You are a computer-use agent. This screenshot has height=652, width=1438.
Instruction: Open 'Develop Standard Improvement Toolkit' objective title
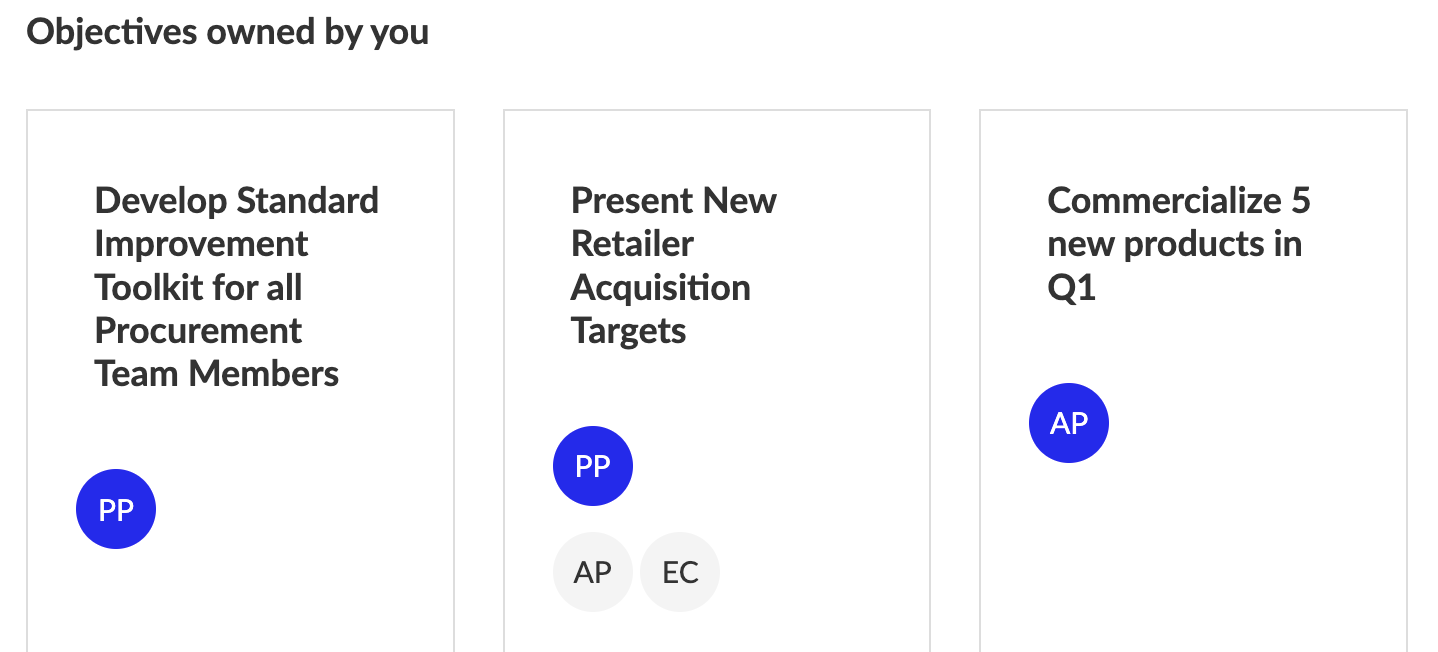click(x=237, y=287)
